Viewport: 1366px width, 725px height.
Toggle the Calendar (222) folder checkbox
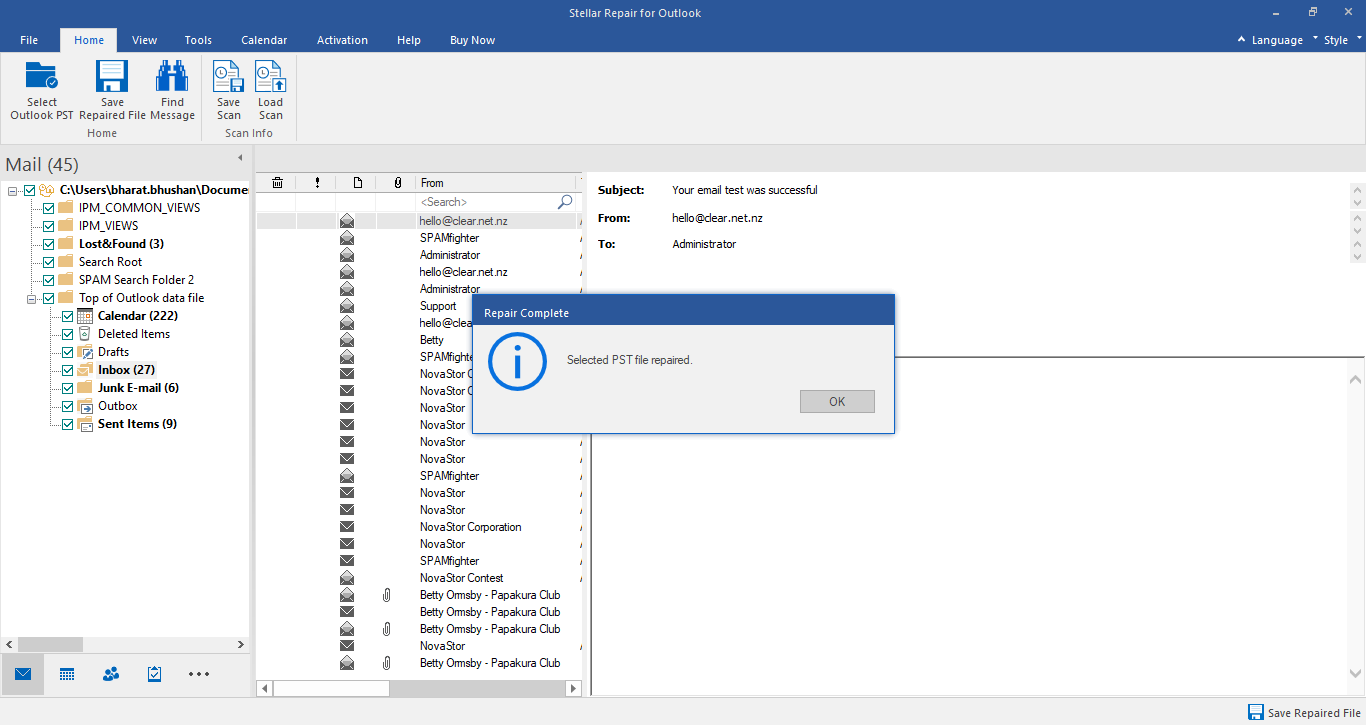click(68, 316)
